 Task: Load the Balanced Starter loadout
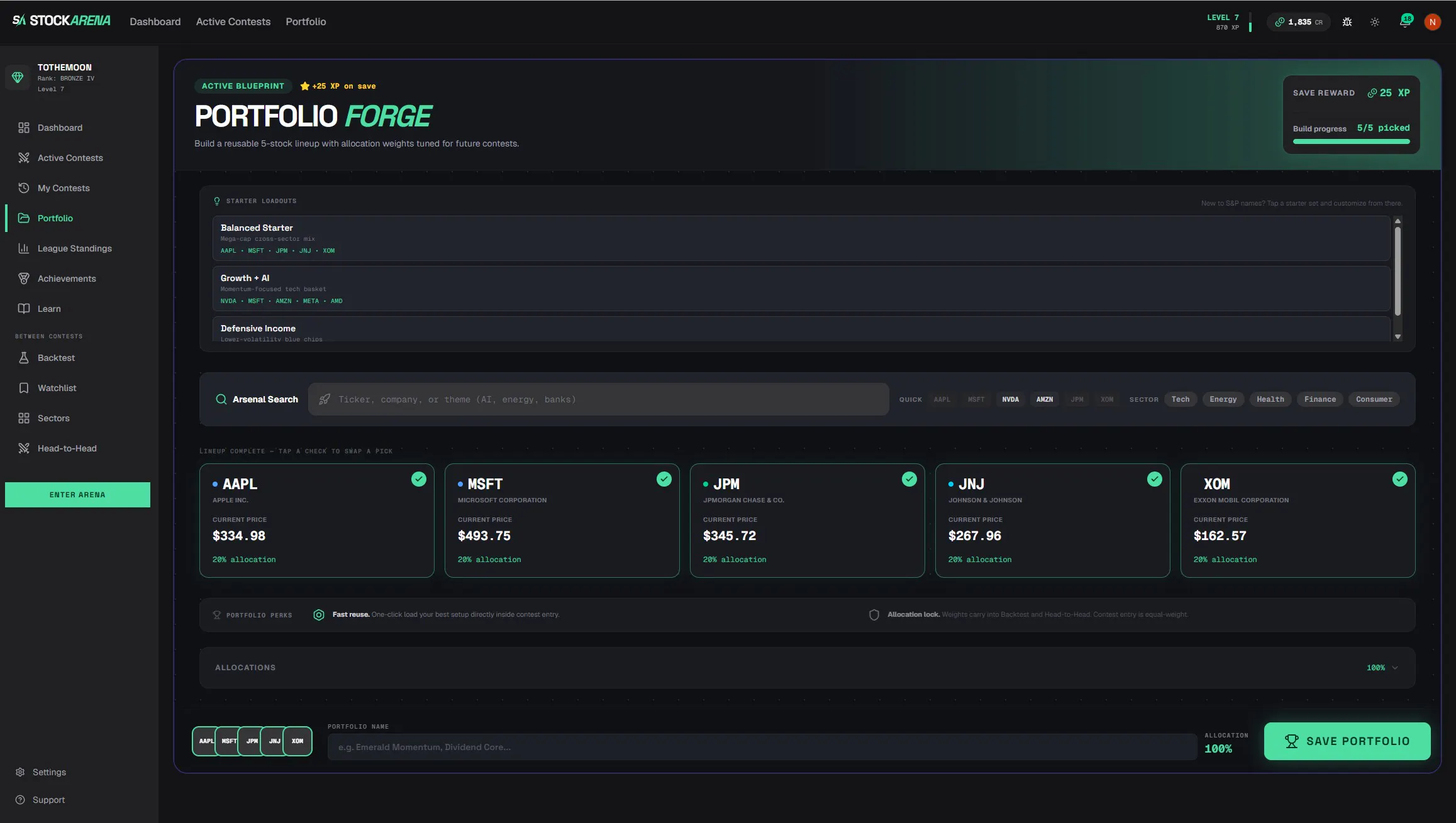coord(801,238)
